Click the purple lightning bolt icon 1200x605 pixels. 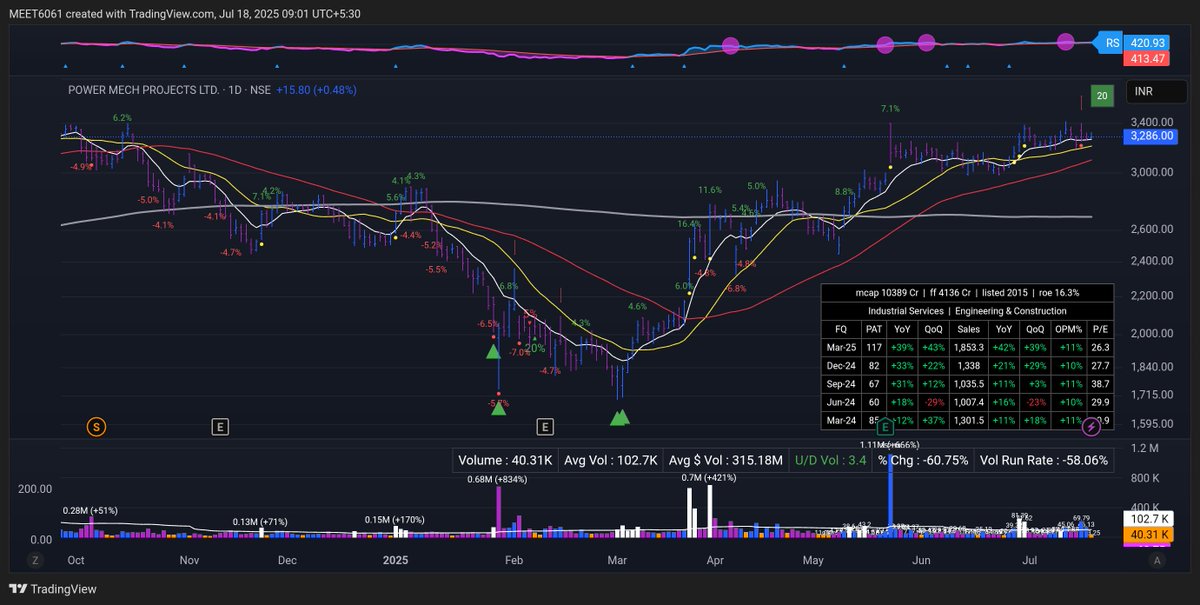pyautogui.click(x=1092, y=427)
